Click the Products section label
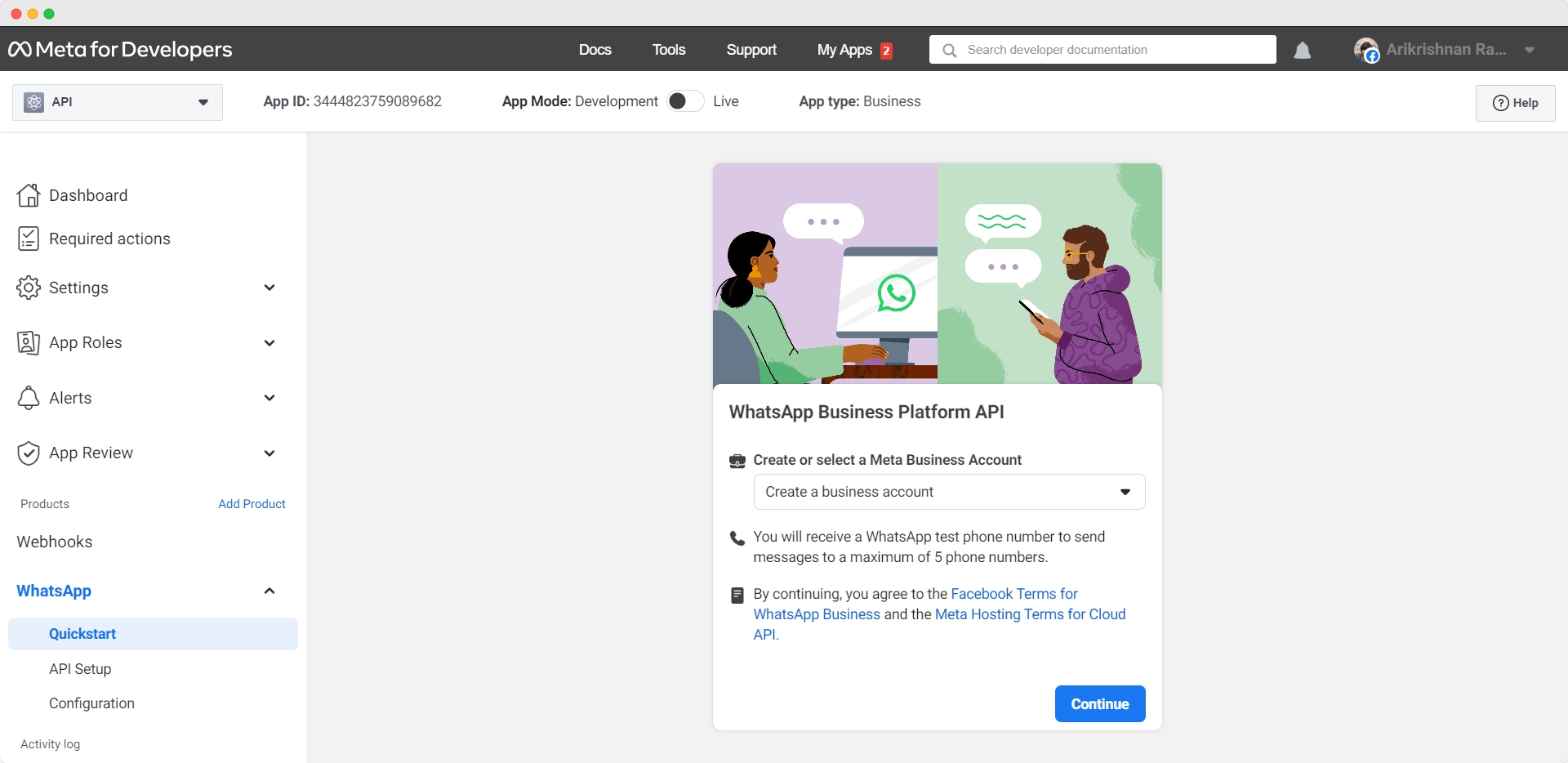Screen dimensions: 1568x763 [45, 504]
